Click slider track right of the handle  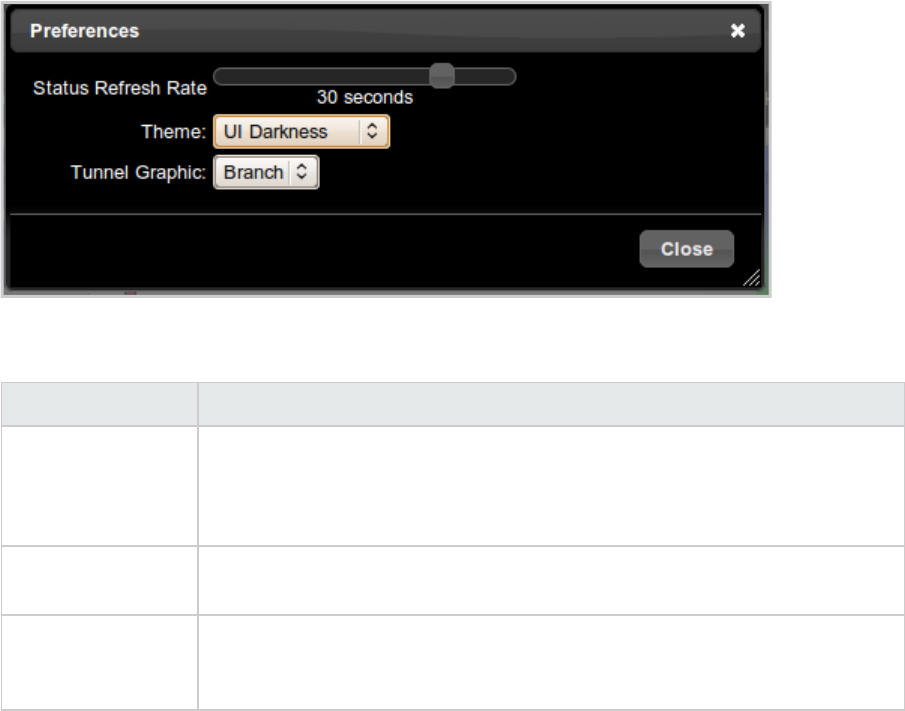tap(485, 76)
